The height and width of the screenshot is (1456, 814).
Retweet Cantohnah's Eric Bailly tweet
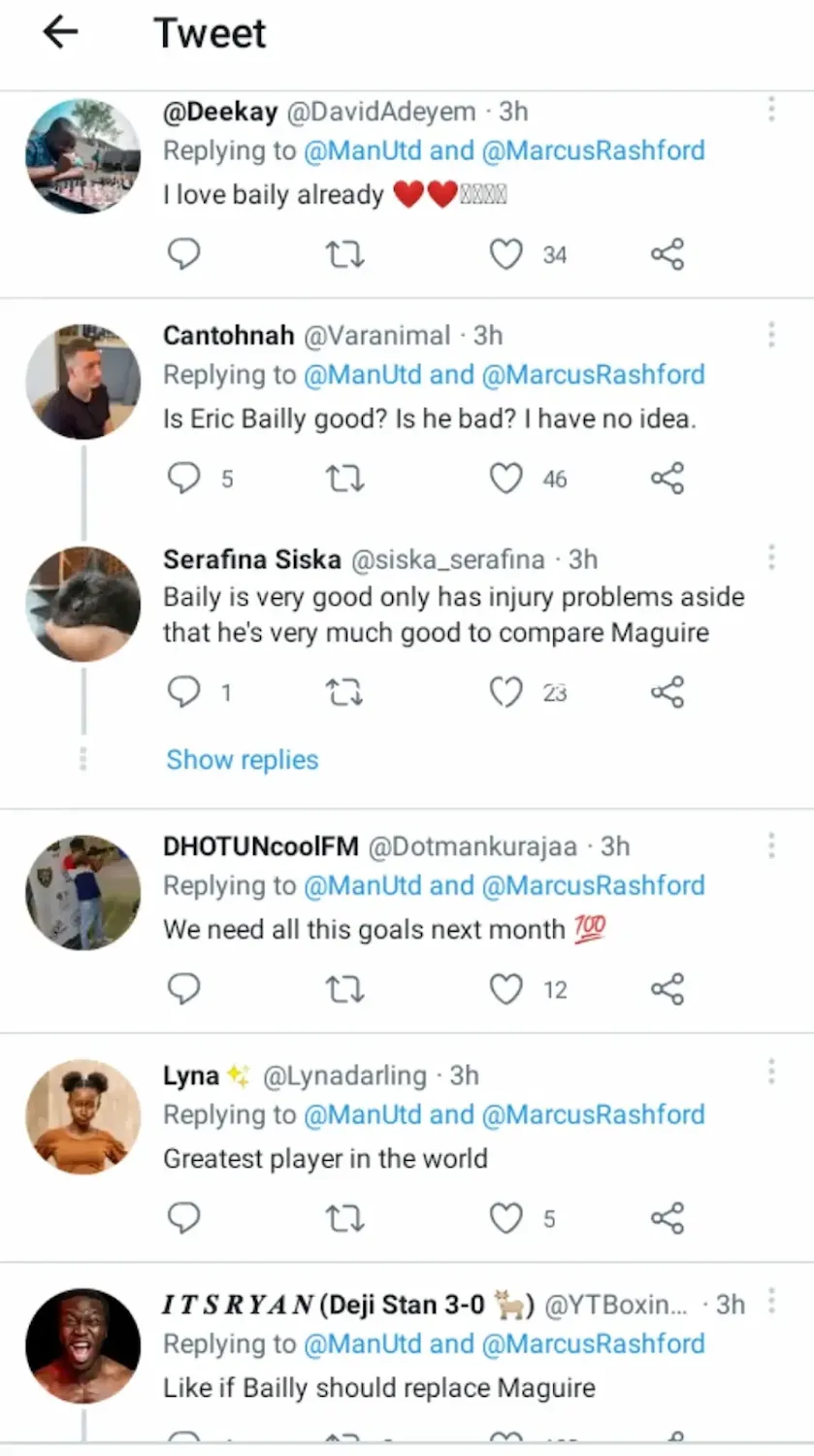click(x=344, y=479)
